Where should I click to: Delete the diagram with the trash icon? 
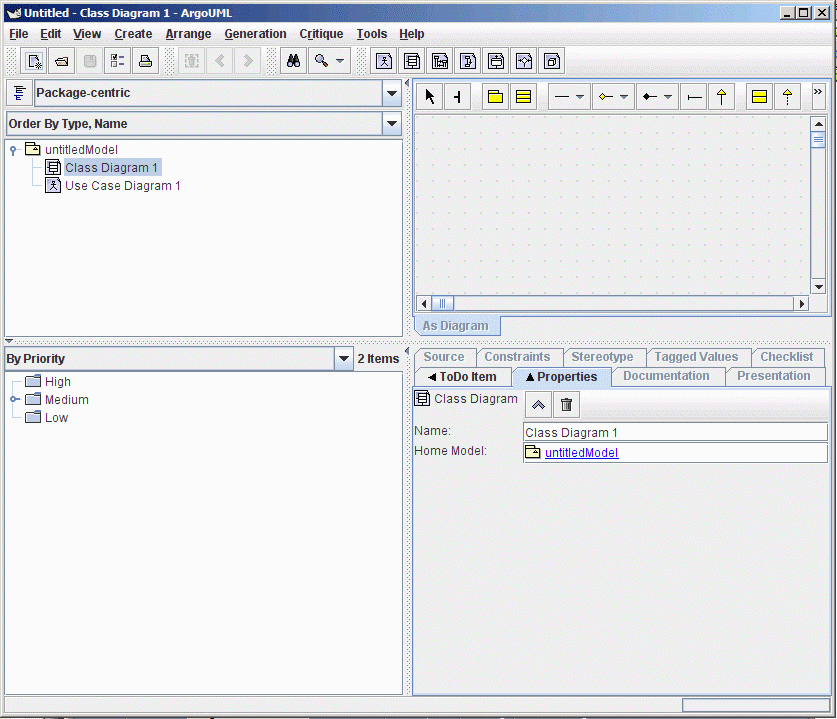(566, 405)
